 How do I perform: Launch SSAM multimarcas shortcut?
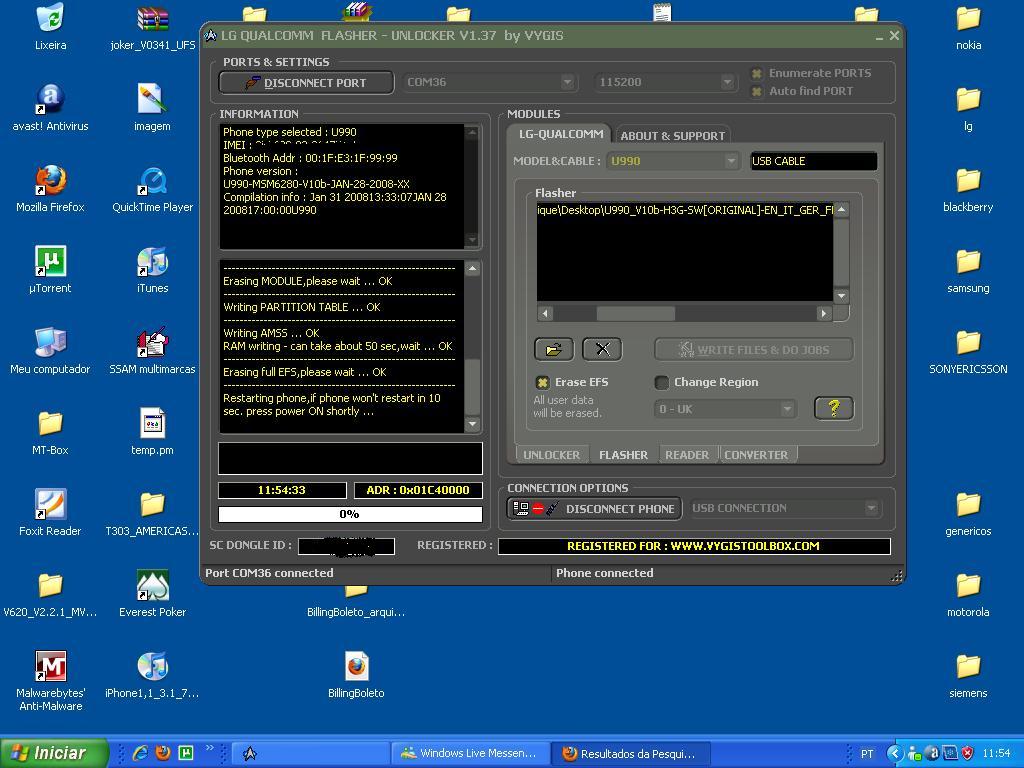click(152, 342)
